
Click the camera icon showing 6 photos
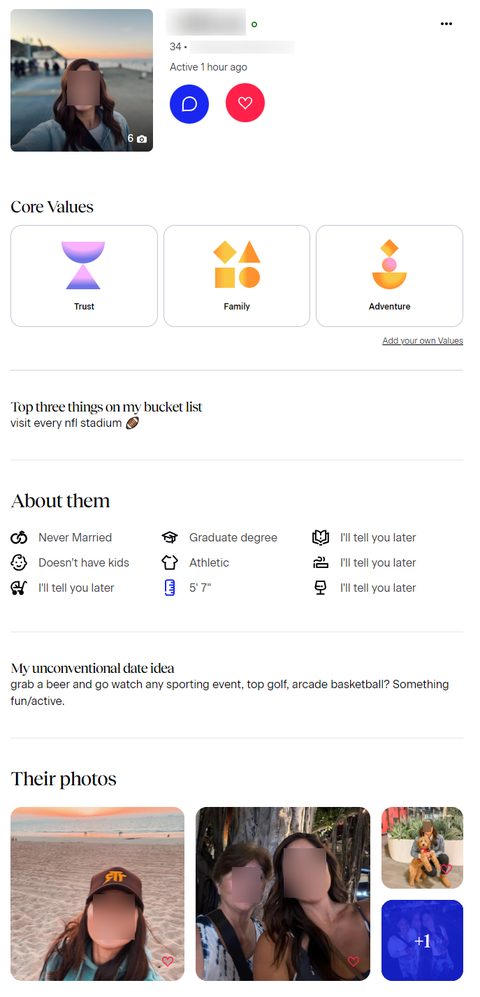[x=142, y=139]
